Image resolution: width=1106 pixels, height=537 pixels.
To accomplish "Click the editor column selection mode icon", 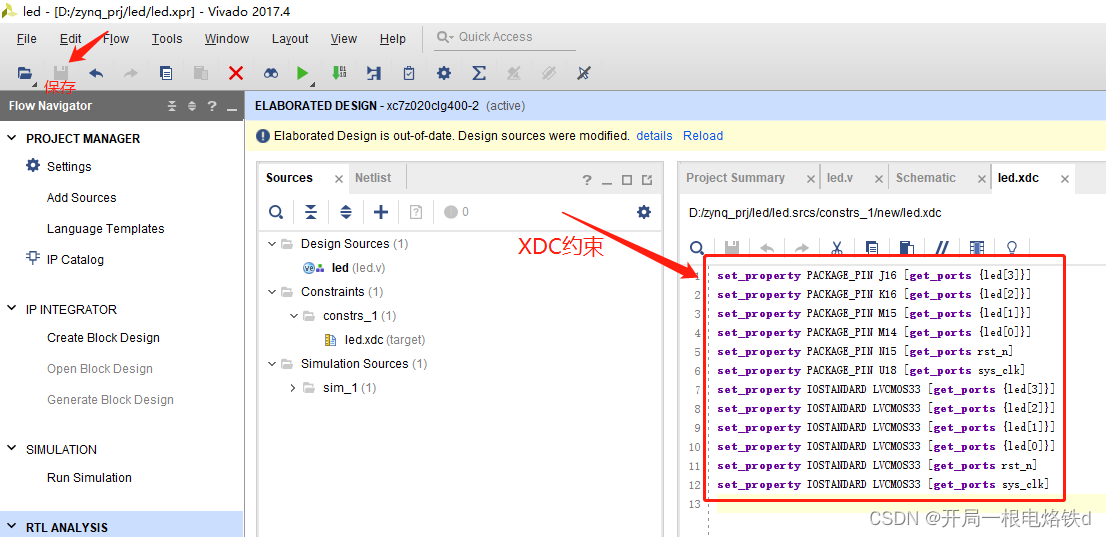I will (977, 248).
